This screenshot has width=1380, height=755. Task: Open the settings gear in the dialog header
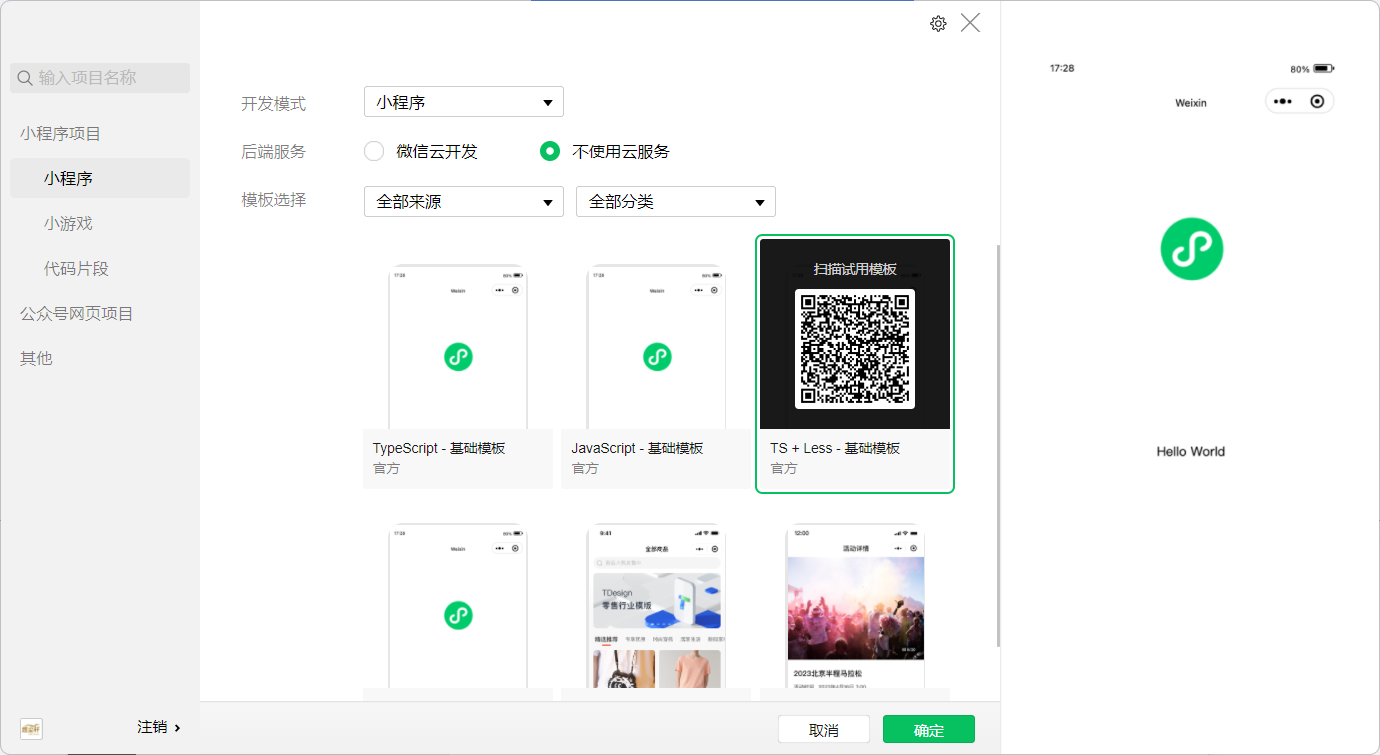[937, 22]
